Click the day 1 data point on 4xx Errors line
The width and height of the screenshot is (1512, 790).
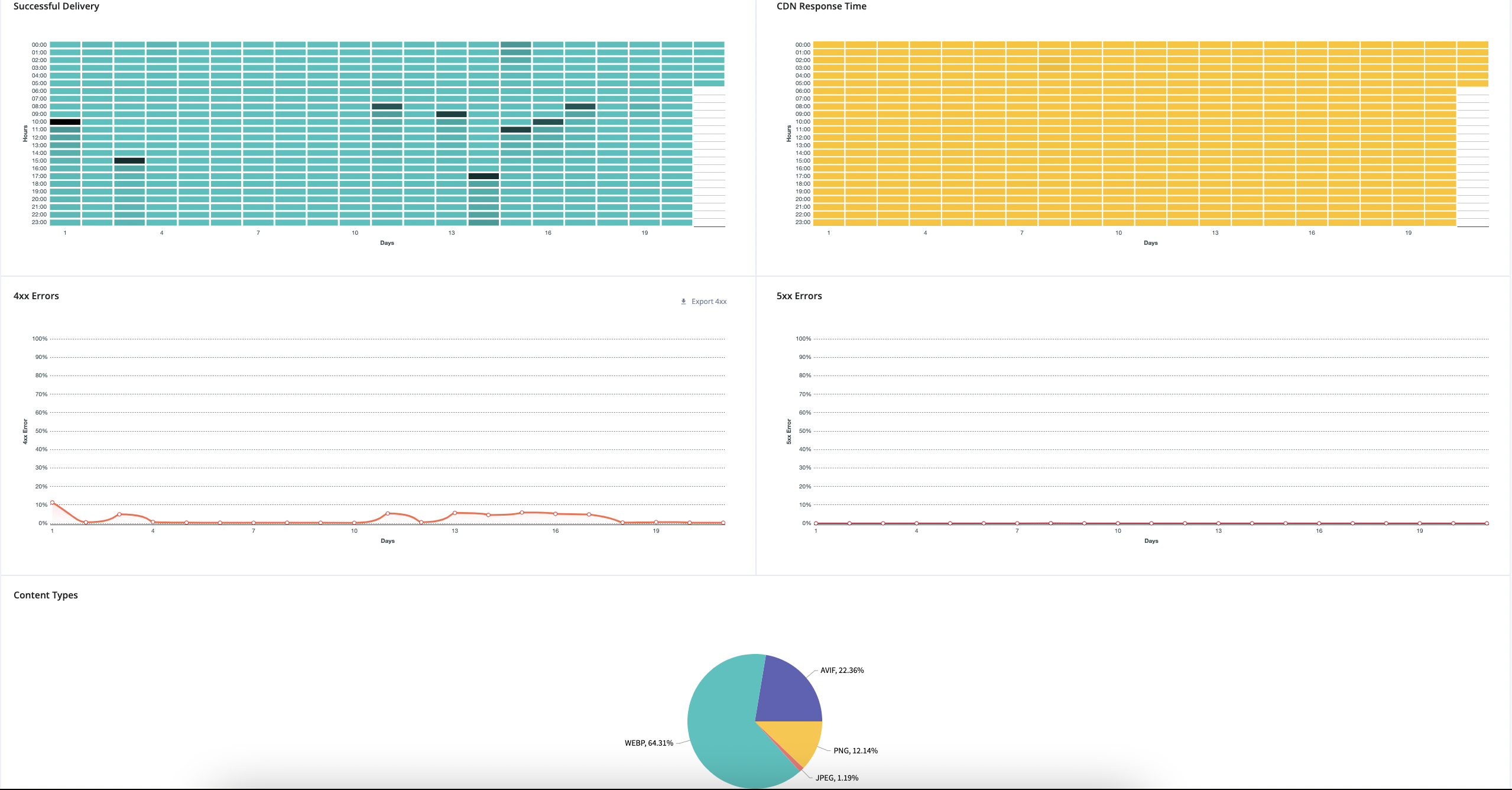click(53, 503)
